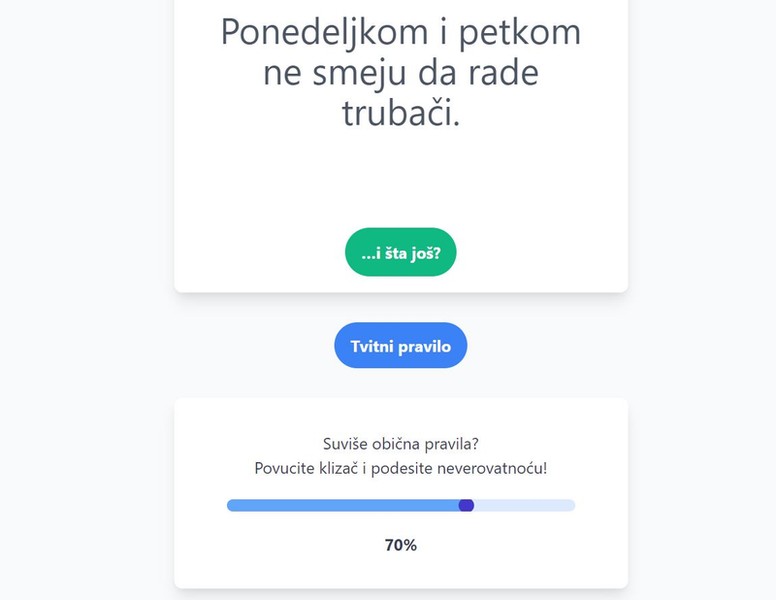Image resolution: width=776 pixels, height=600 pixels.
Task: Click the line "ne smeju da rade"
Action: pos(400,72)
